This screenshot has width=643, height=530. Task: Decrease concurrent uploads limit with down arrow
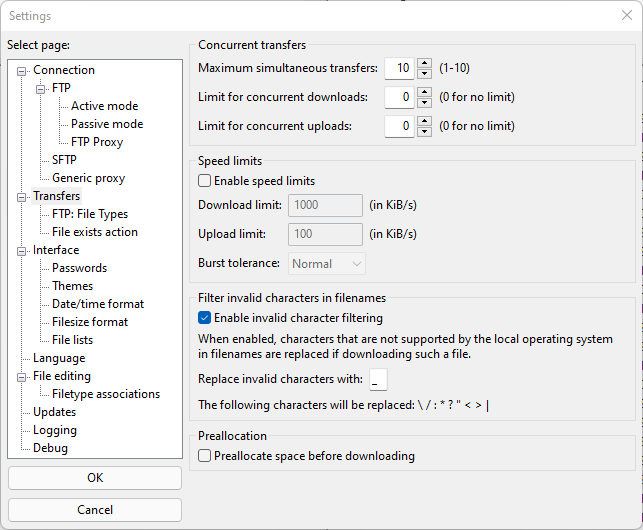point(424,132)
